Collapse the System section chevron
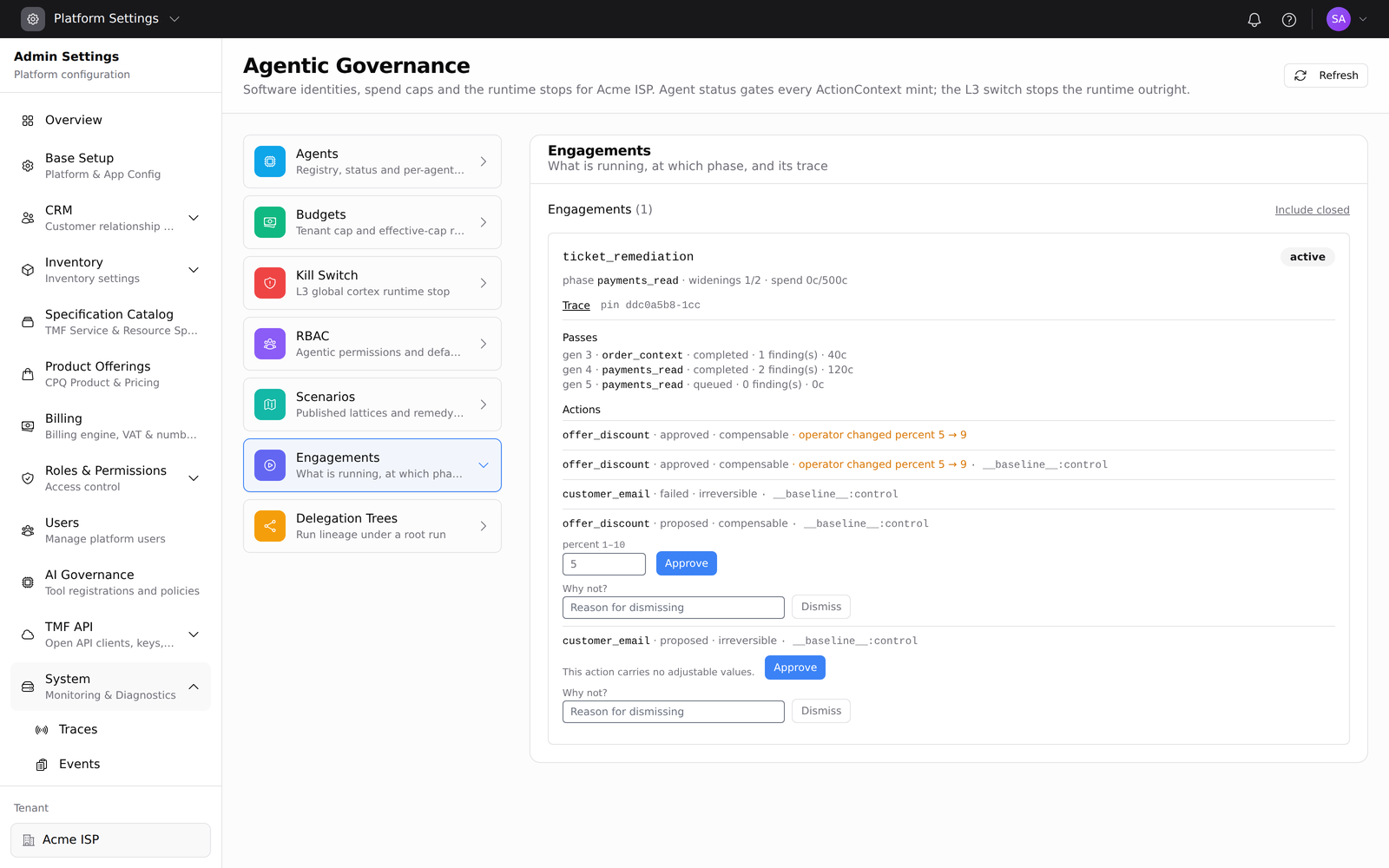 tap(194, 687)
